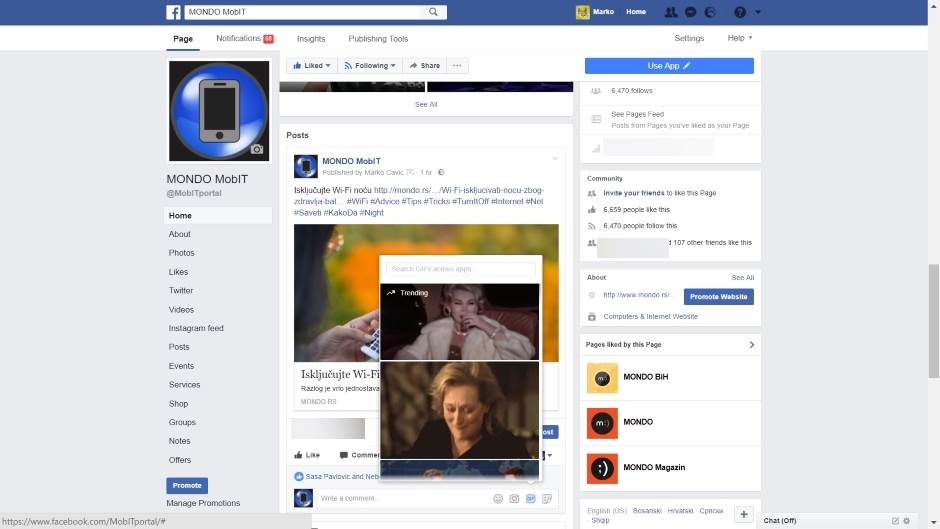The image size is (940, 529).
Task: Select Events in page sidebar
Action: [181, 366]
